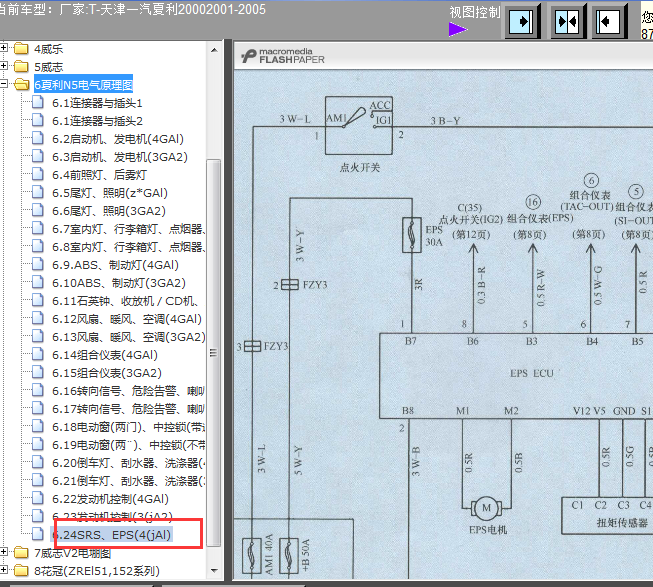This screenshot has width=653, height=587.
Task: Click the EPS ECU block label
Action: 532,373
